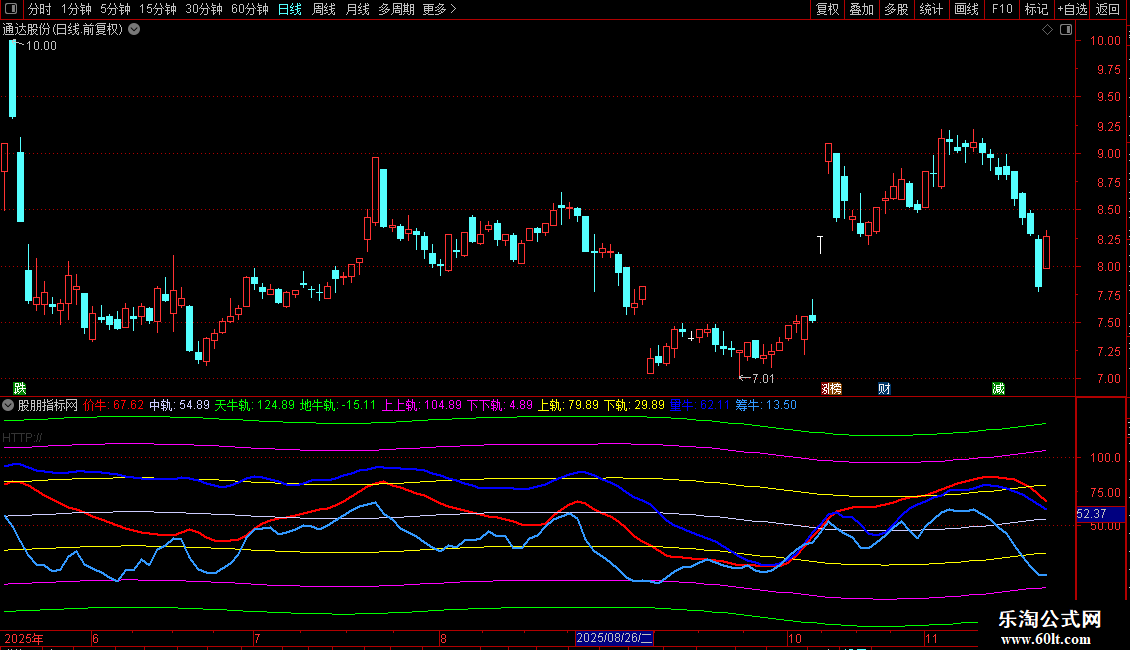
Task: Click the left sidebar panel toggle icon
Action: point(12,10)
